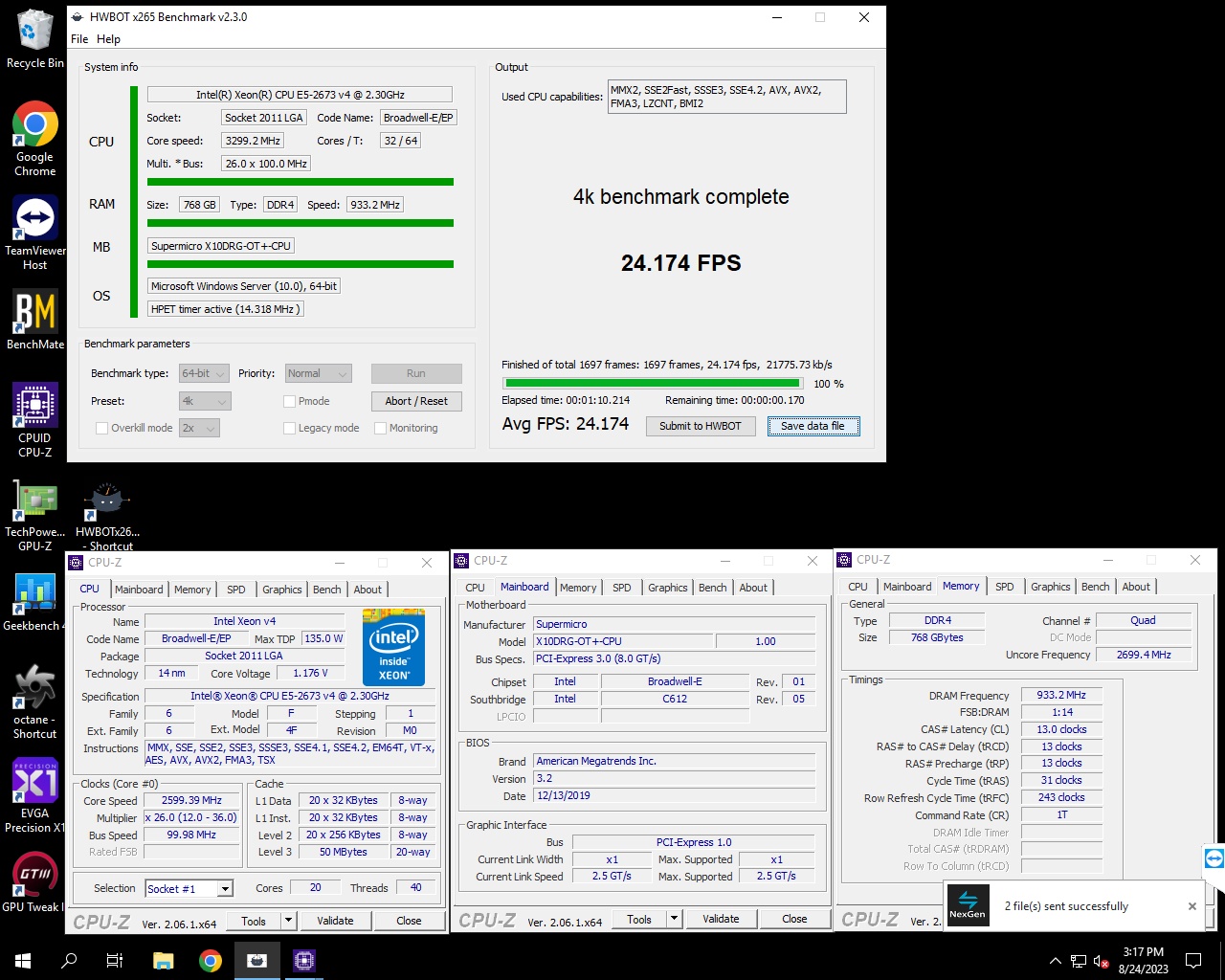
Task: Open the Priority Normal dropdown
Action: 318,373
